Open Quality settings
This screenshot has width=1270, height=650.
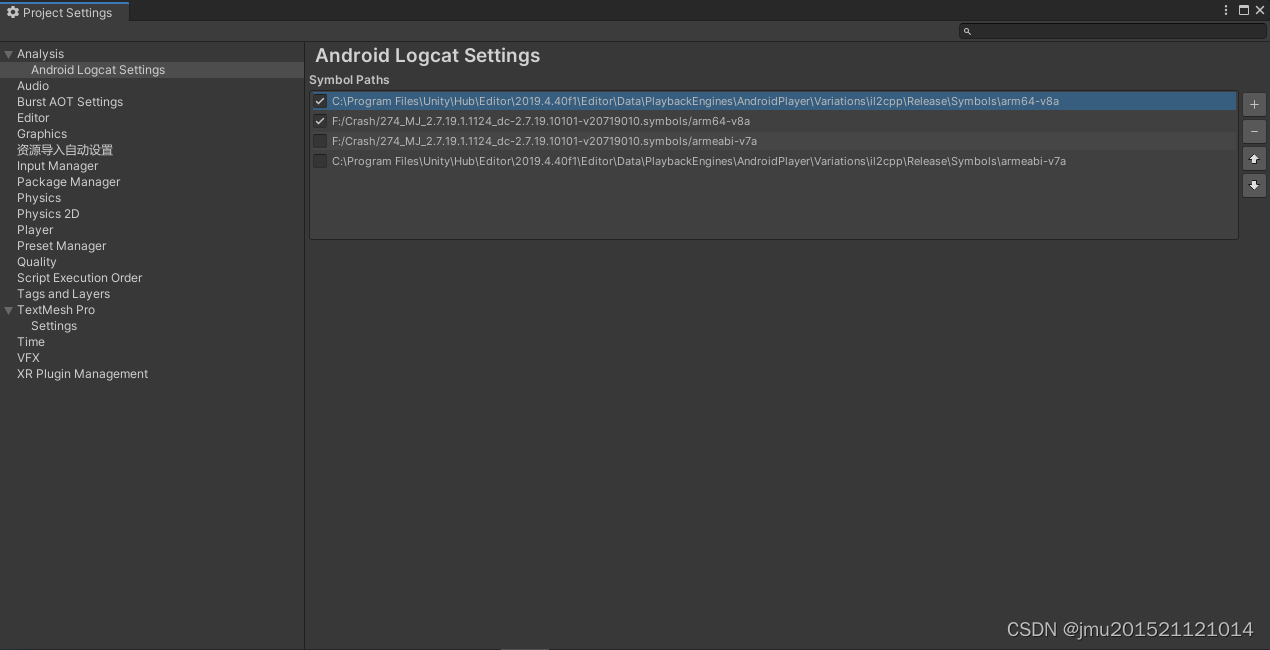(37, 261)
